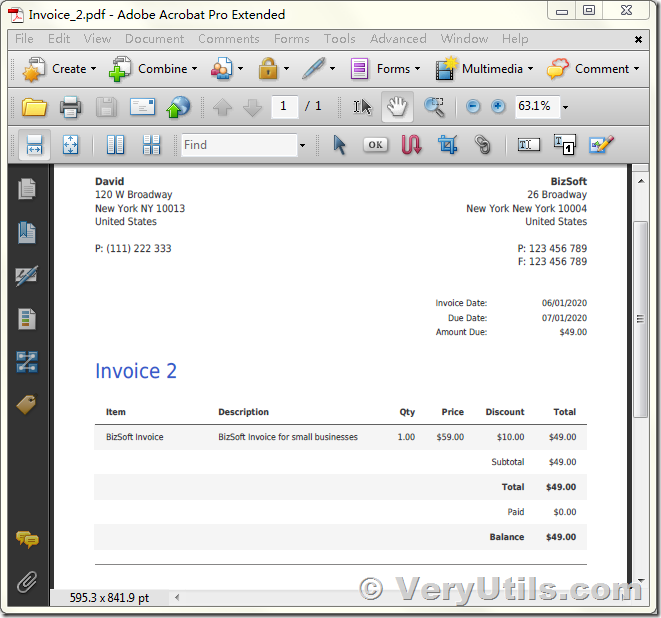This screenshot has height=618, width=661.
Task: Open the Comments panel speech bubbles
Action: 27,540
